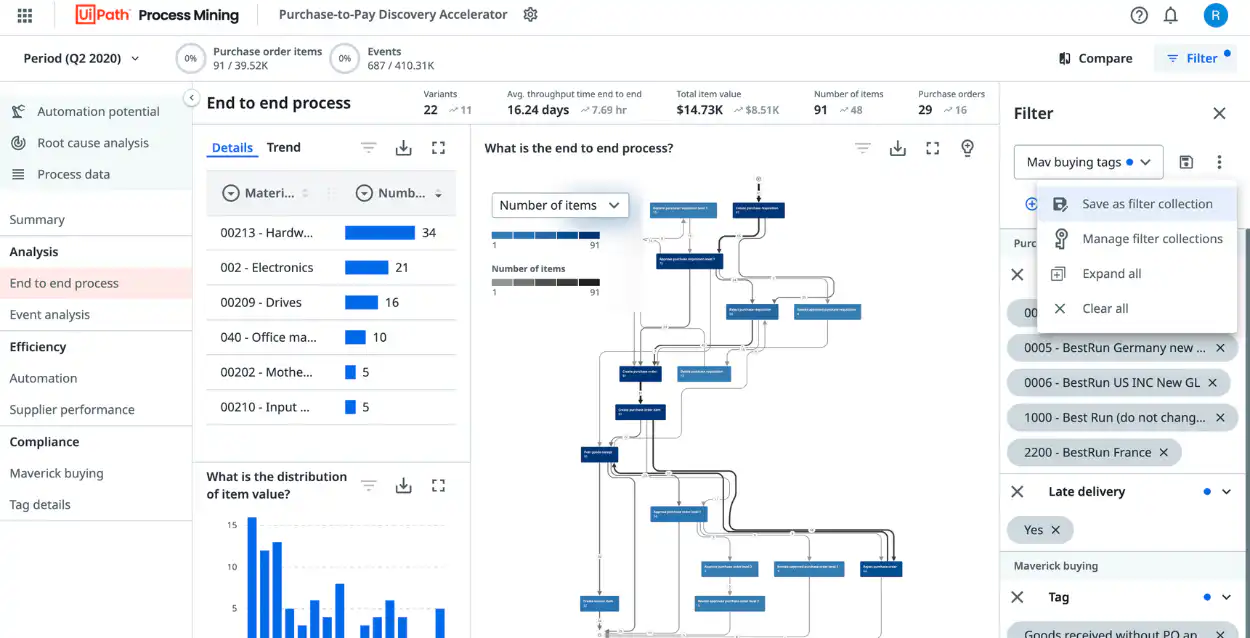Open settings gear beside Purchase-to-Pay Discovery Accelerator
This screenshot has width=1250, height=638.
click(531, 15)
